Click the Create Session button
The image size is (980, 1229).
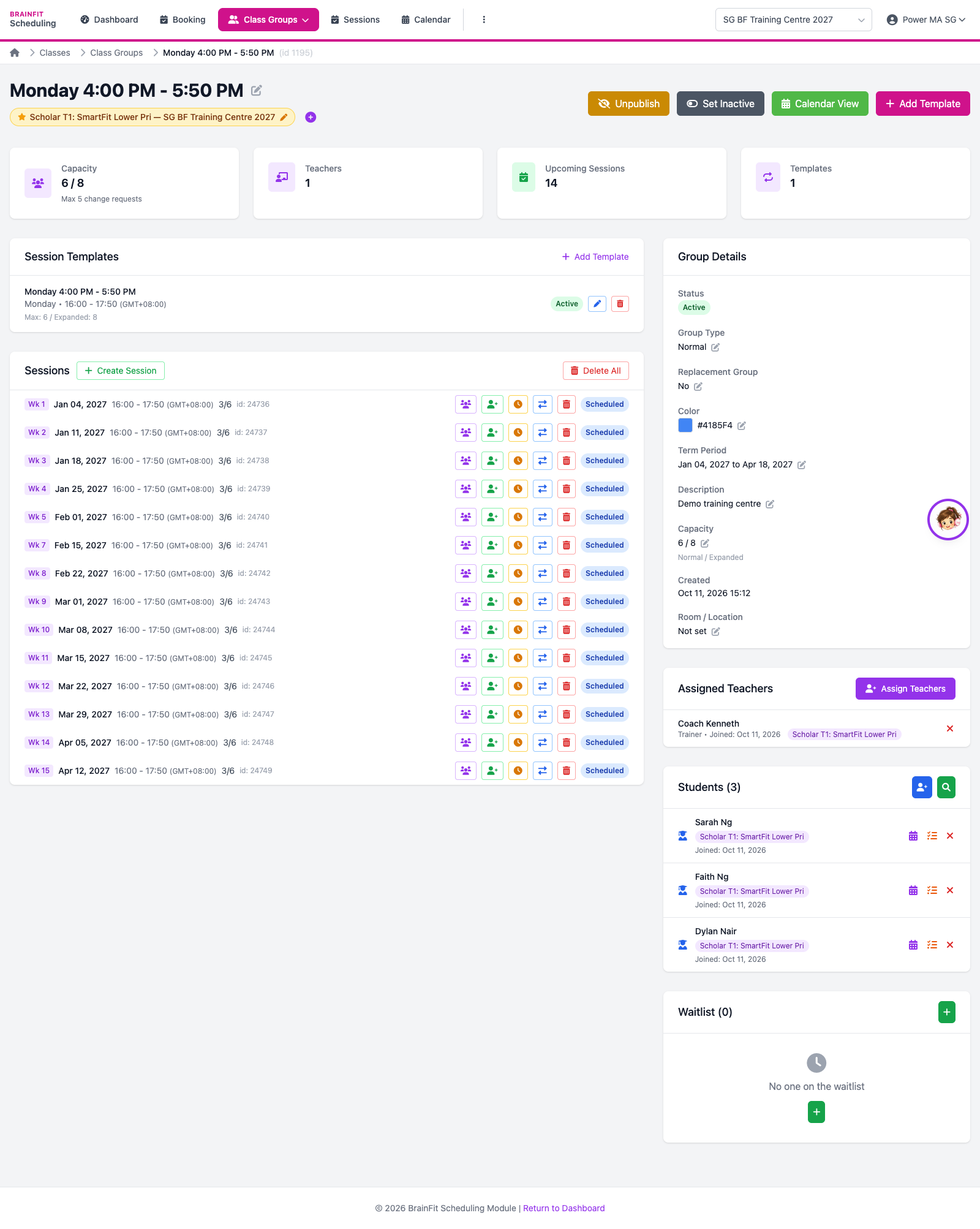click(x=121, y=371)
